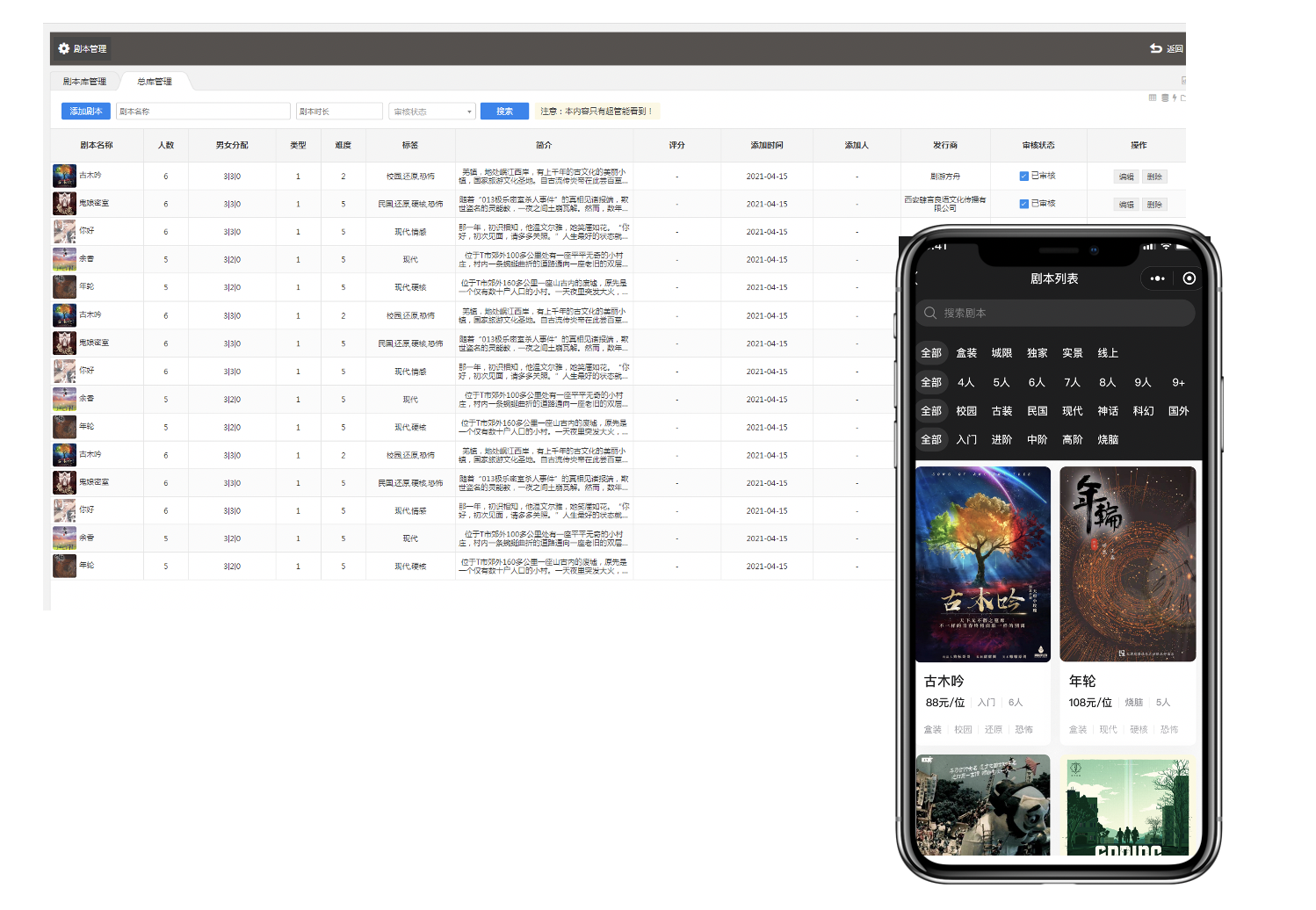Screen dimensions: 1316x910
Task: Click 编辑 in the 剧游方舟 row
Action: point(1126,177)
